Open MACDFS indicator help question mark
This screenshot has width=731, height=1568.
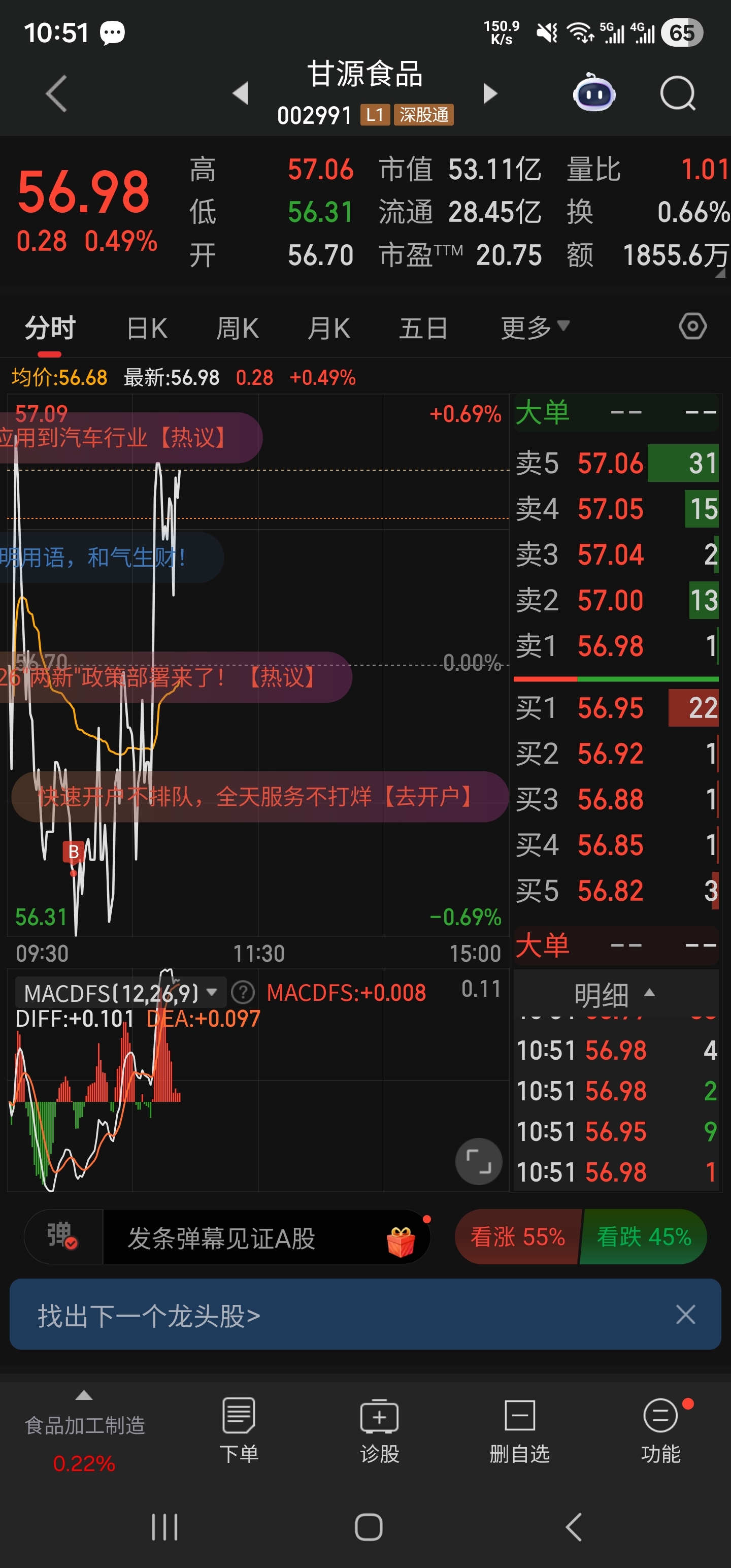[243, 993]
